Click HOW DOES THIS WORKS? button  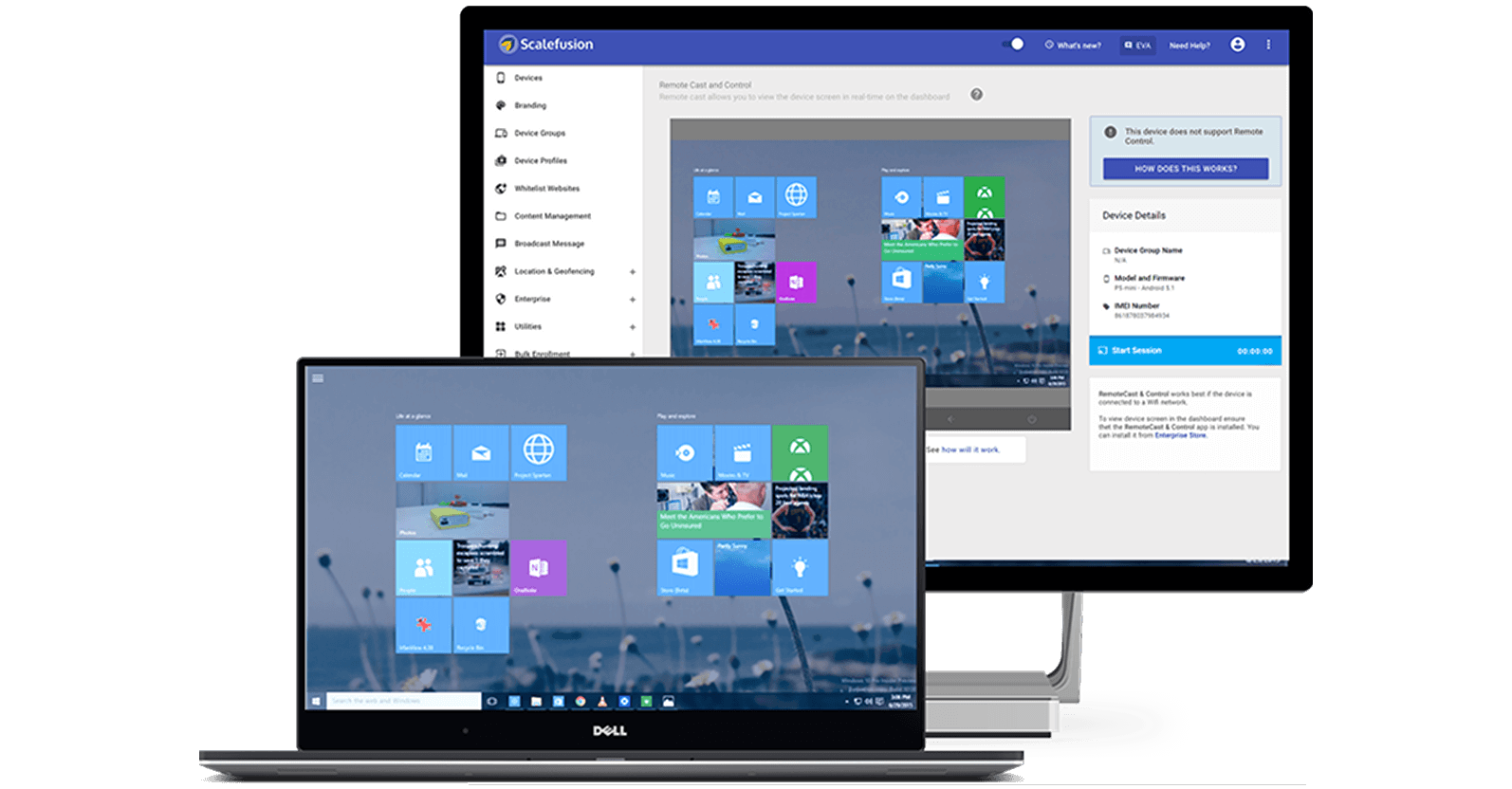point(1185,169)
